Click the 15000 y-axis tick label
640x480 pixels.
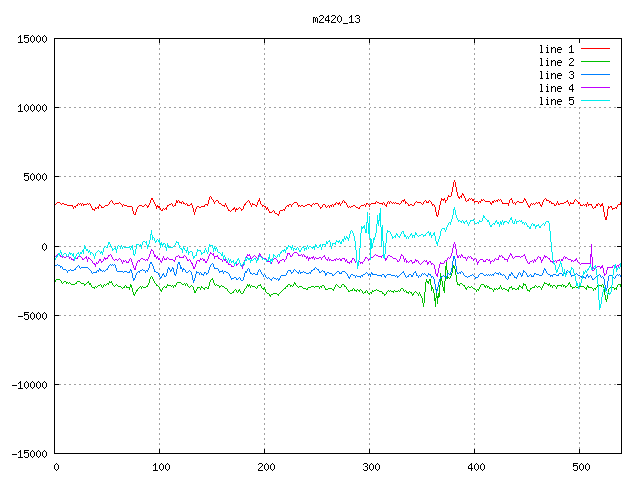click(31, 39)
